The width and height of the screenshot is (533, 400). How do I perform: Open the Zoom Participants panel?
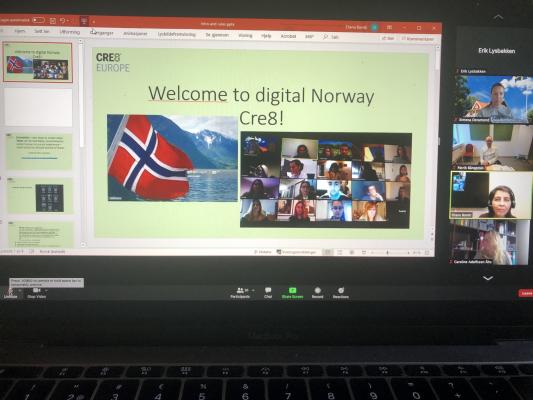(x=240, y=293)
